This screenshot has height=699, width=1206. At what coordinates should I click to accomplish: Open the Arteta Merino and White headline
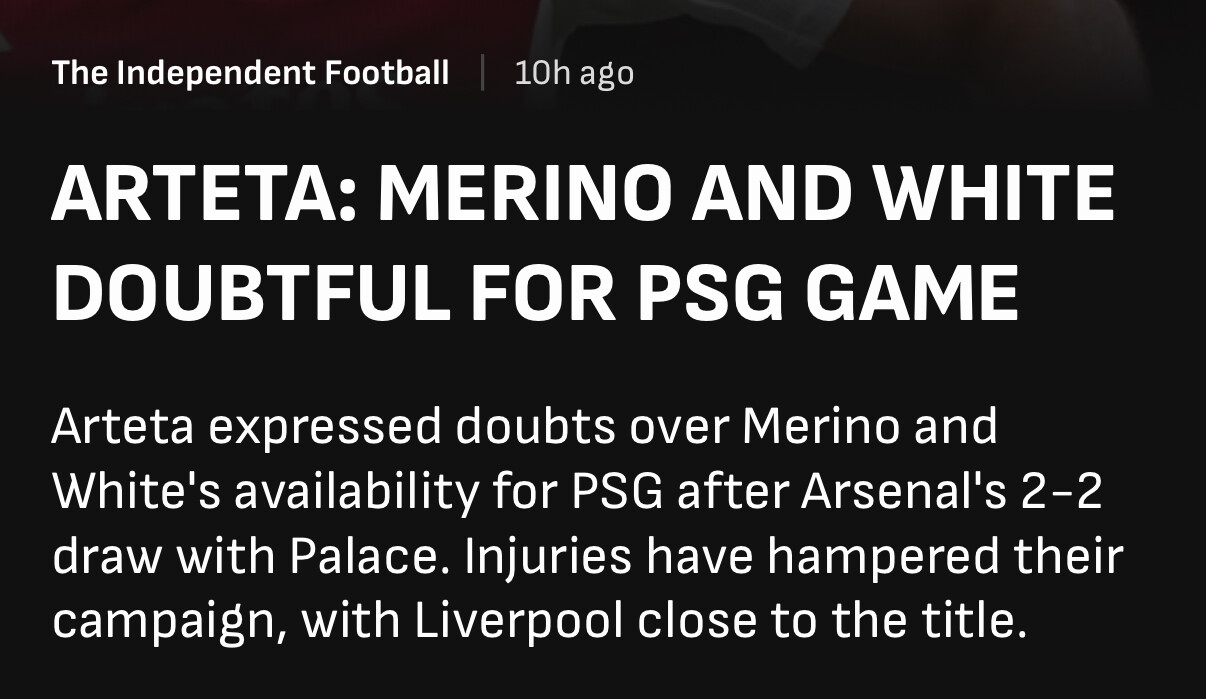[x=583, y=242]
